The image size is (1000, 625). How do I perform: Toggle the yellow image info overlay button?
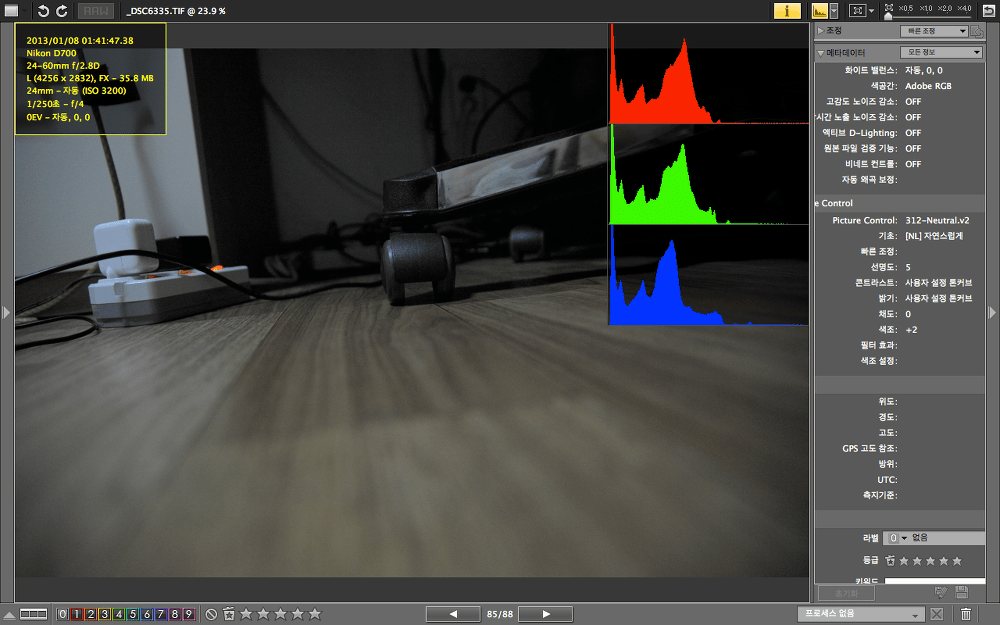[787, 11]
